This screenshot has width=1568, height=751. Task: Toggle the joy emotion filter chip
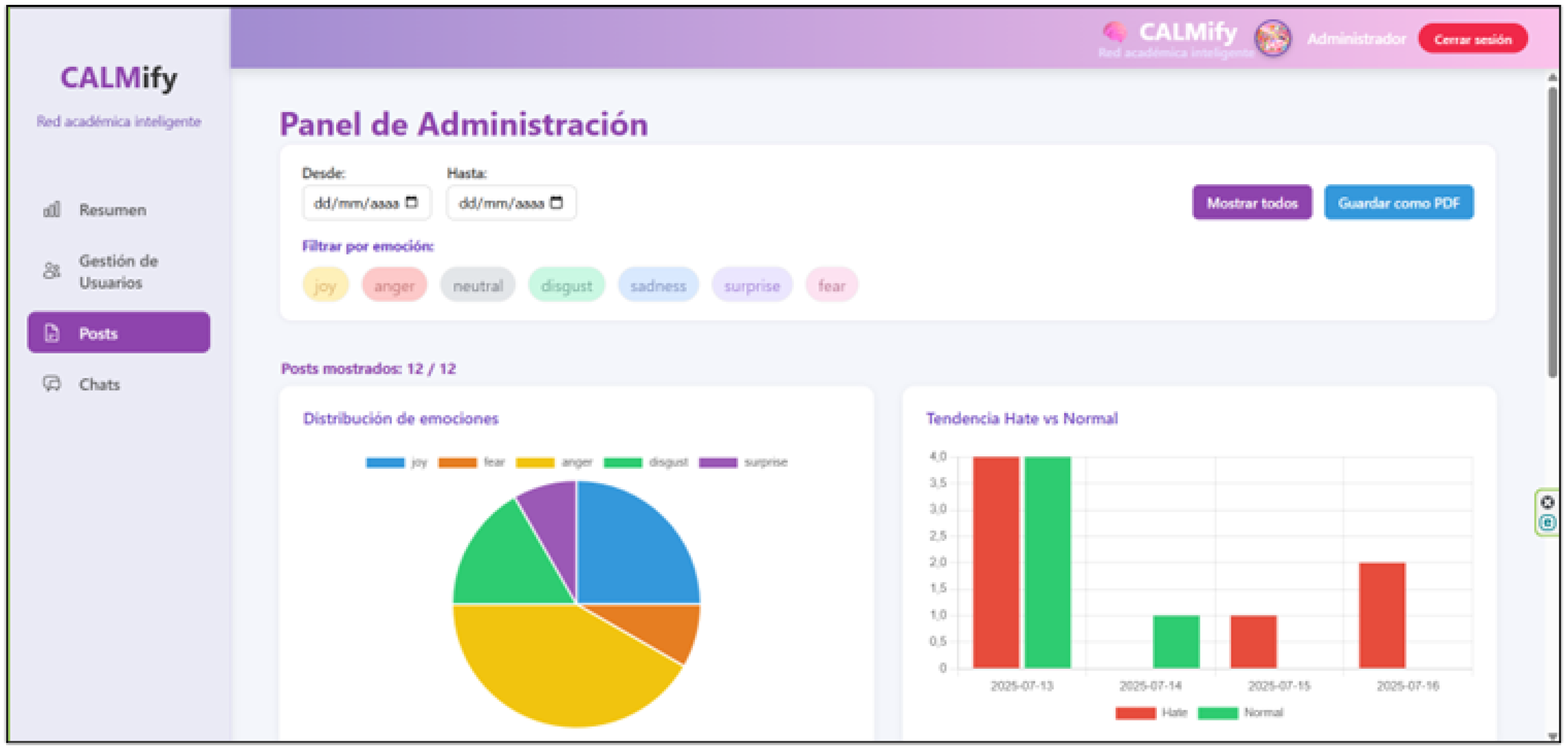pos(326,285)
